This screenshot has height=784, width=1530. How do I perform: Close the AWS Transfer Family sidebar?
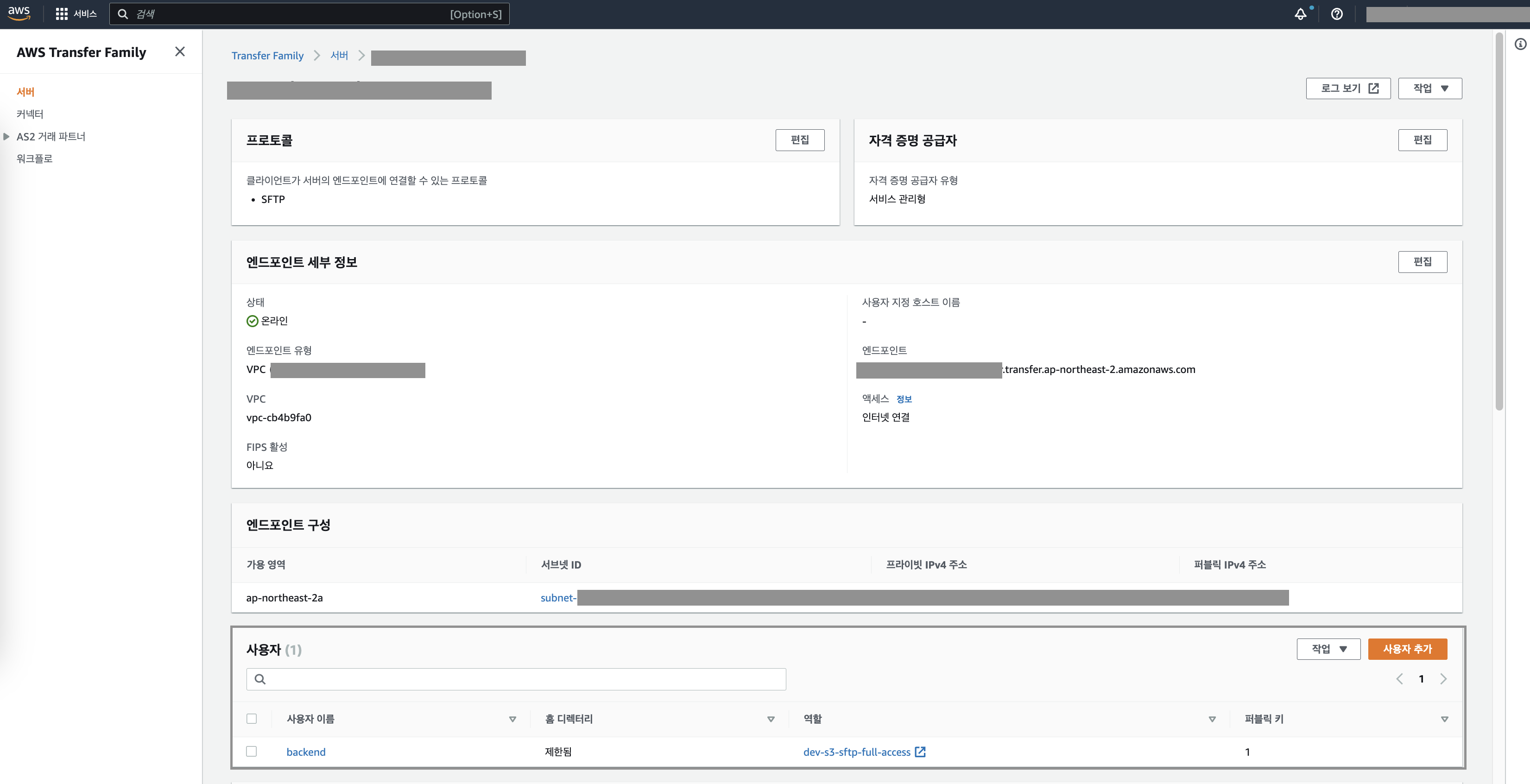tap(180, 52)
